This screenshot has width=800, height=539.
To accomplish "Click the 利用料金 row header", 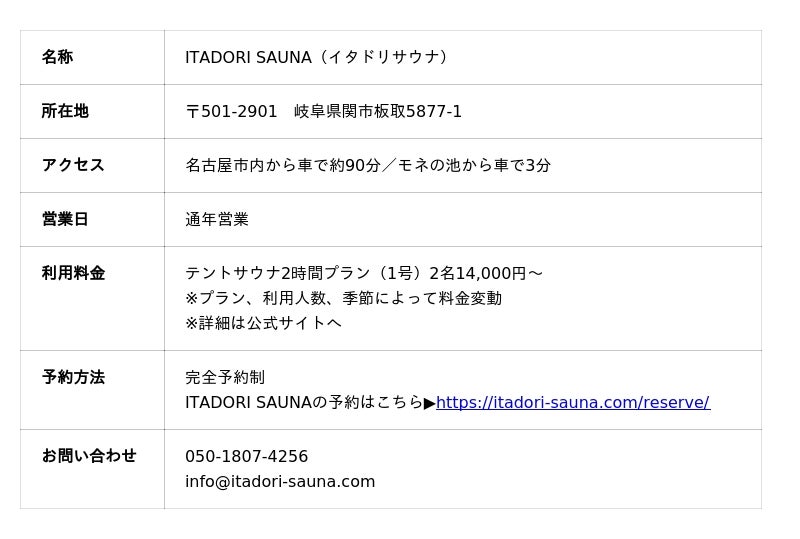I will click(73, 273).
